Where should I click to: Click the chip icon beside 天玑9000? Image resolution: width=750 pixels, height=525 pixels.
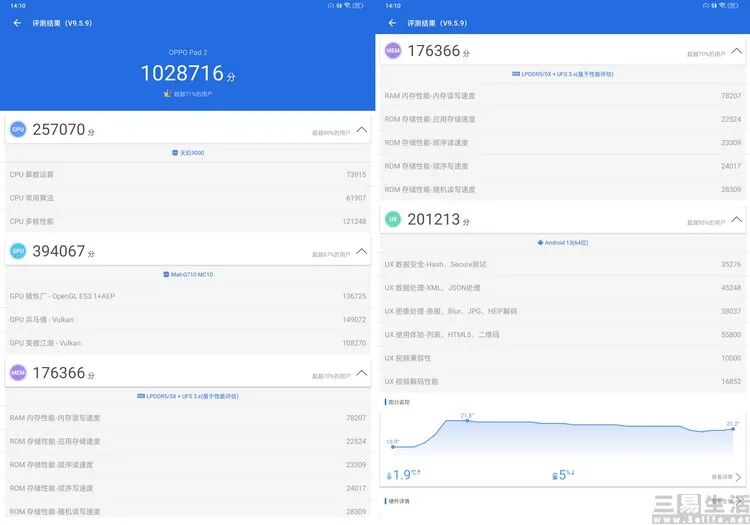click(175, 153)
